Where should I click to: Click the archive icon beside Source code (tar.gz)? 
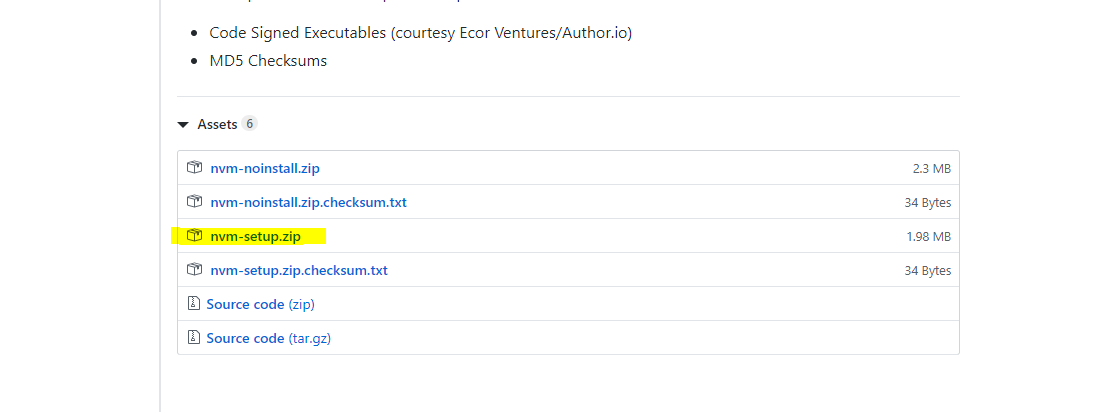pos(194,338)
